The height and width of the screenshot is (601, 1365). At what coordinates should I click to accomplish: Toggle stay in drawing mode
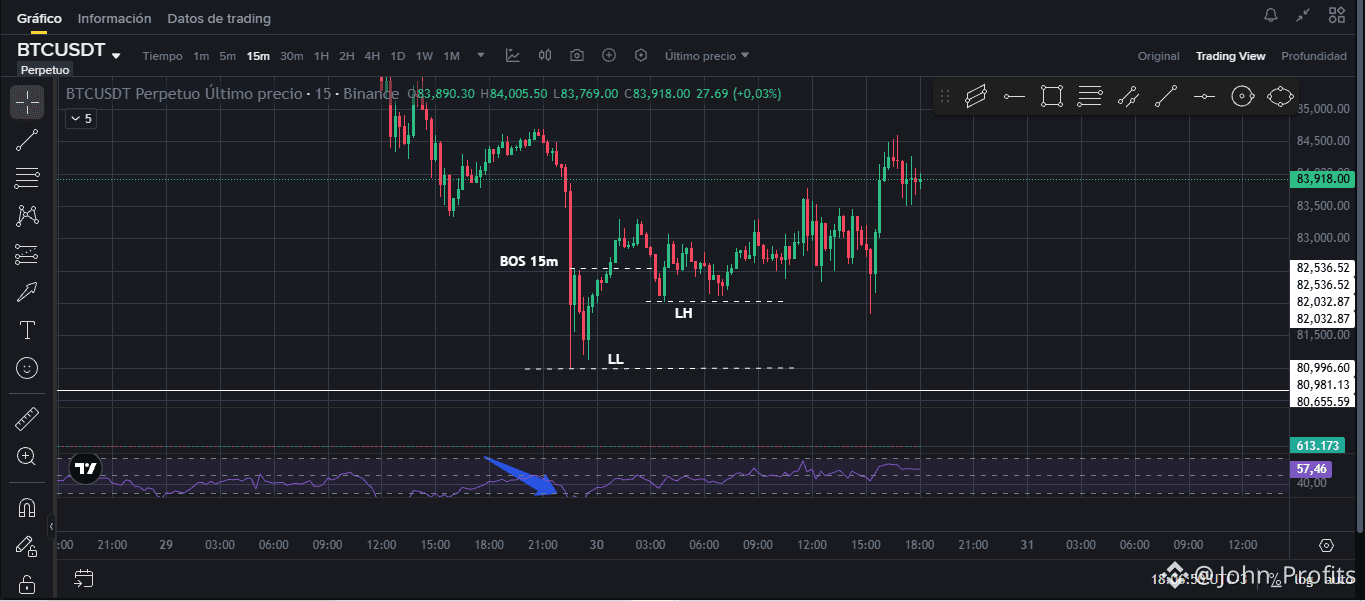pos(27,545)
